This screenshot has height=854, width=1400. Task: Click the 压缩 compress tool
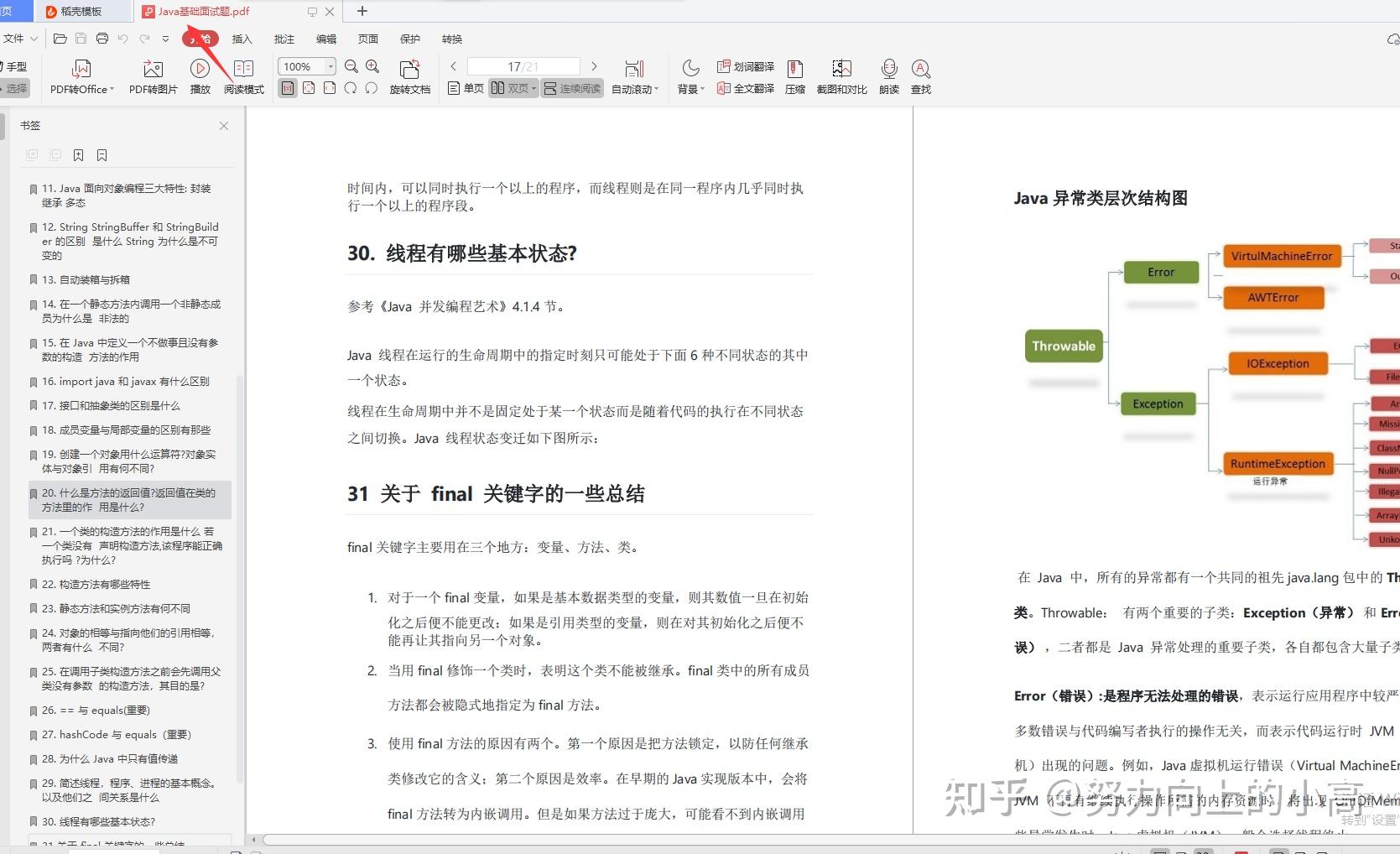pyautogui.click(x=795, y=76)
